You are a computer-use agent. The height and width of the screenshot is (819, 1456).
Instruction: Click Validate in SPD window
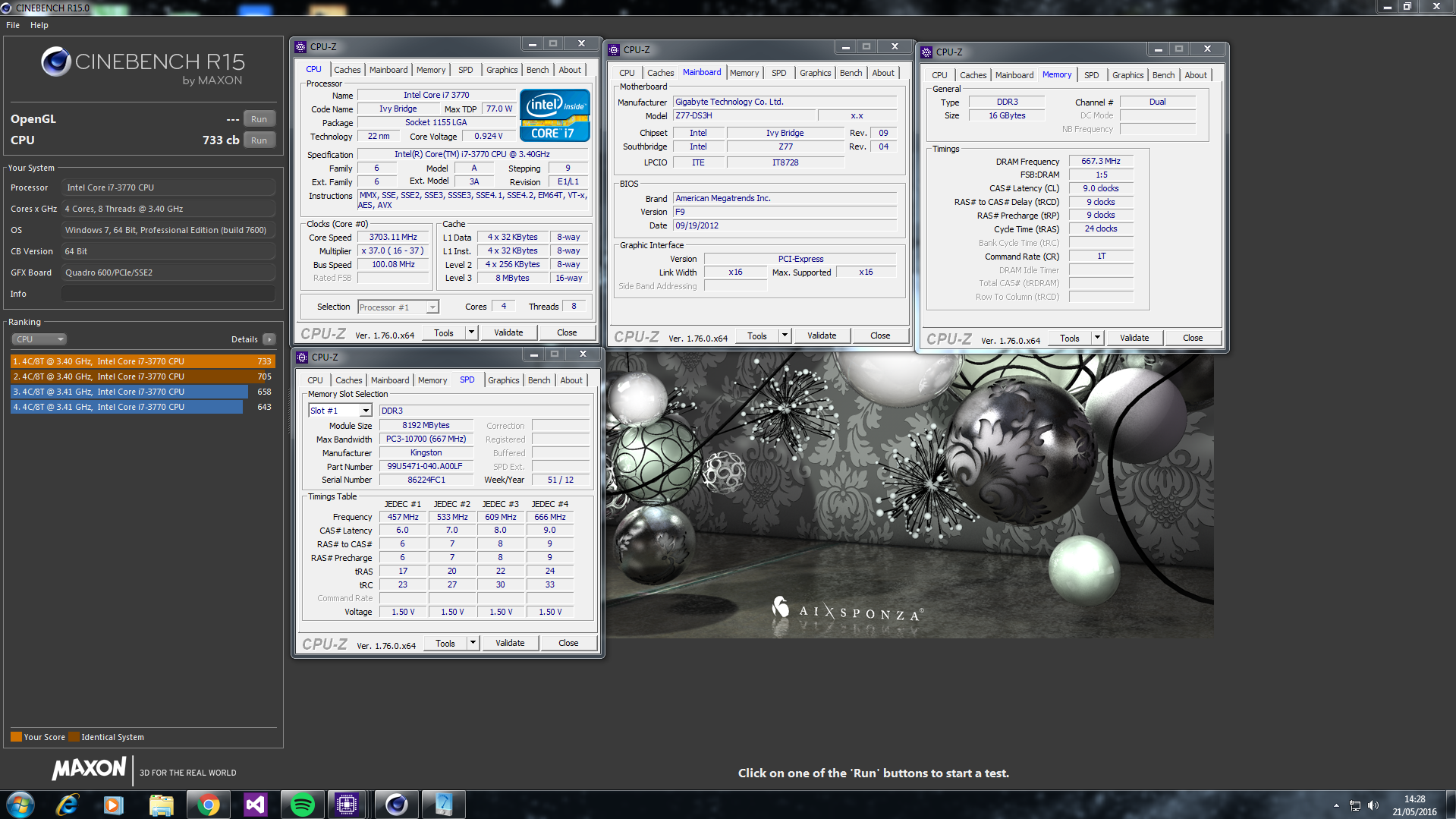(510, 643)
